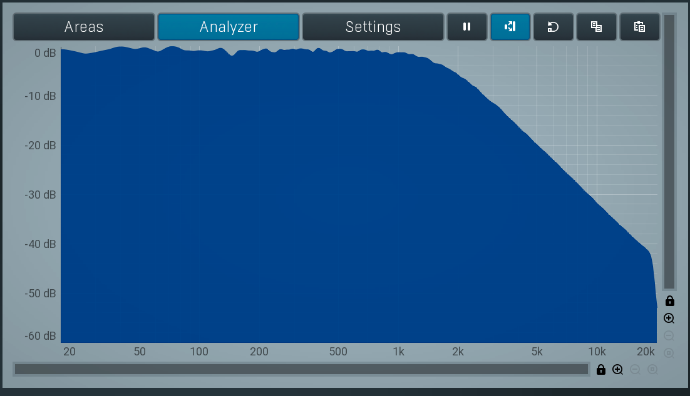Select the Analyzer tab
The height and width of the screenshot is (396, 690).
pyautogui.click(x=228, y=27)
